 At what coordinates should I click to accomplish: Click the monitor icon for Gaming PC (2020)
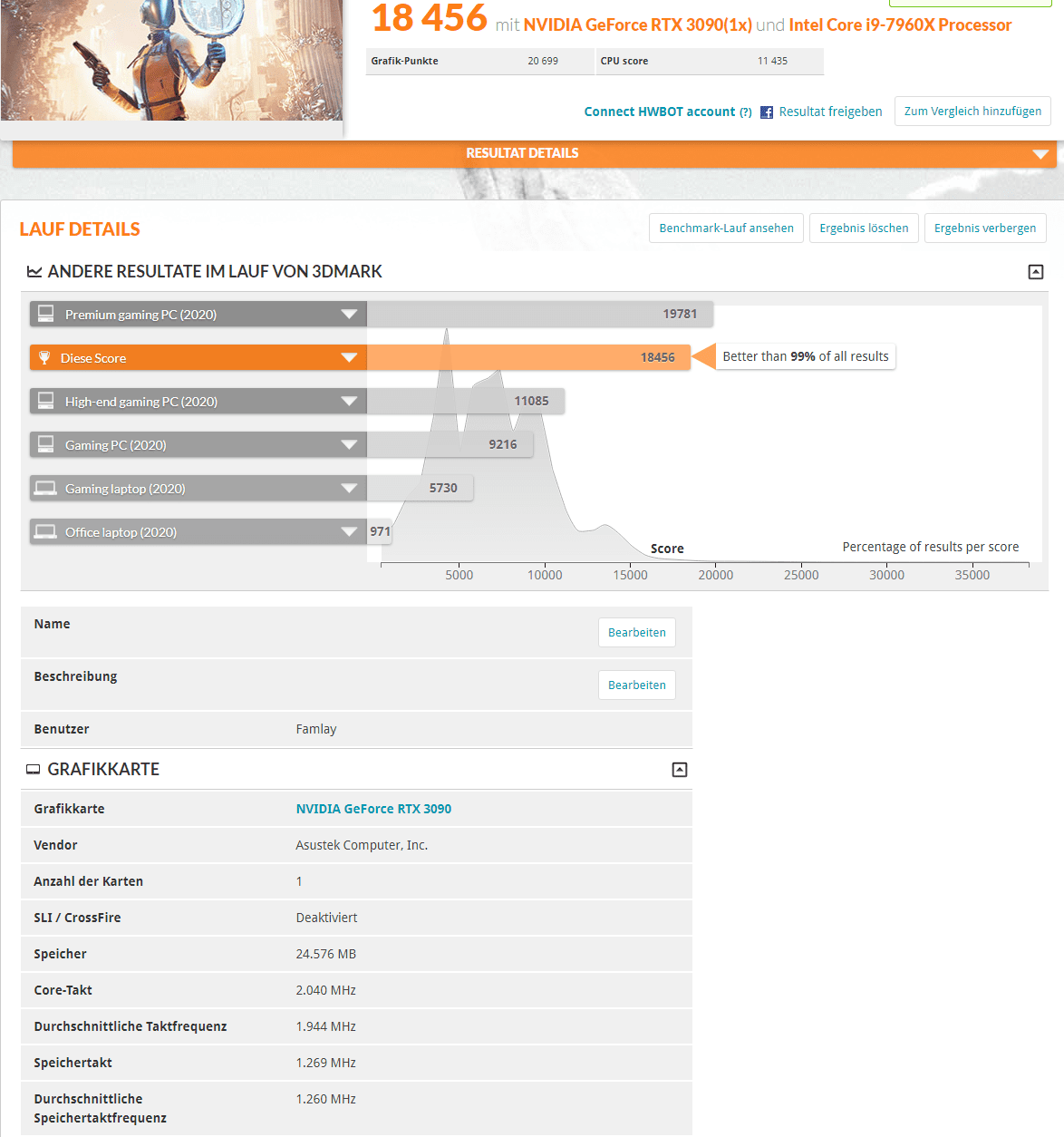pyautogui.click(x=45, y=444)
